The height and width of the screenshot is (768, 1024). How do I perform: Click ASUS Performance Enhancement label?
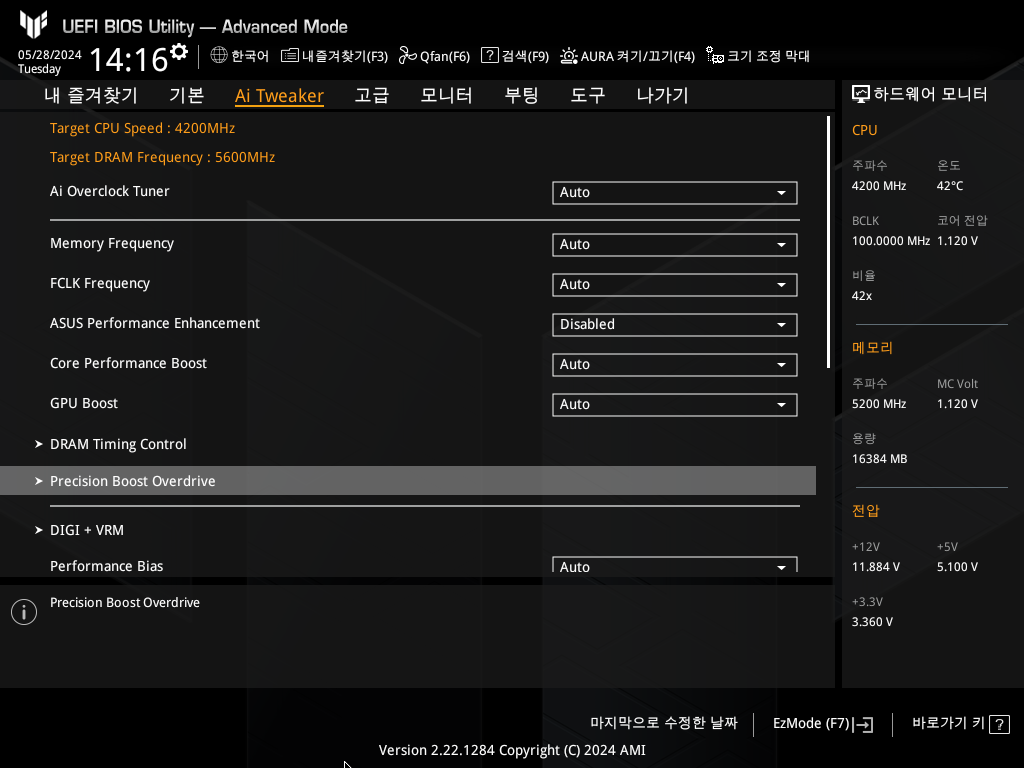pos(155,323)
